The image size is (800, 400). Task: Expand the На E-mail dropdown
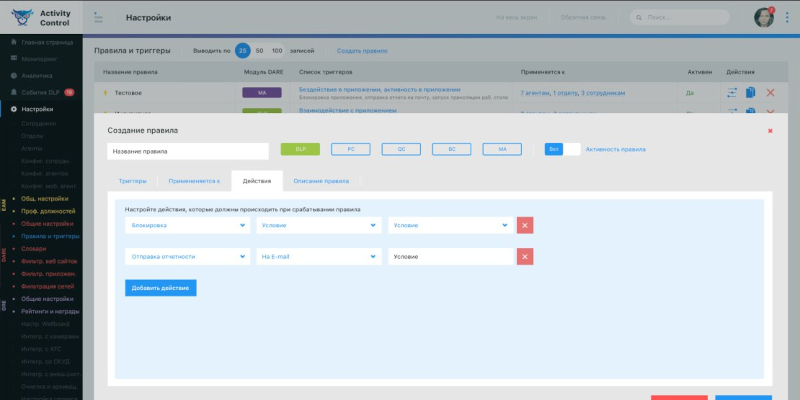tap(318, 257)
